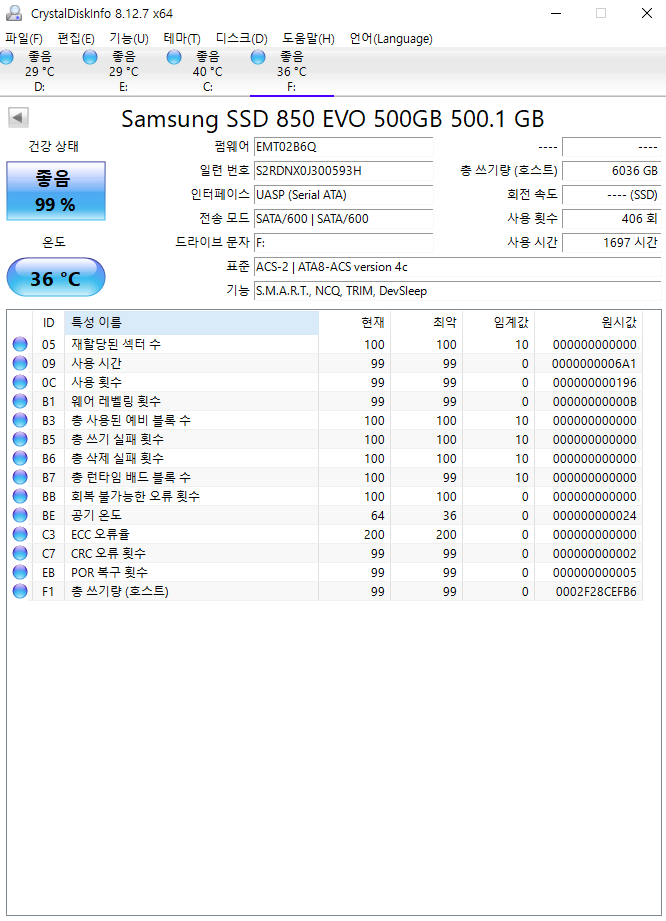Click status icon for attribute 09
Viewport: 666px width, 921px height.
(x=20, y=363)
